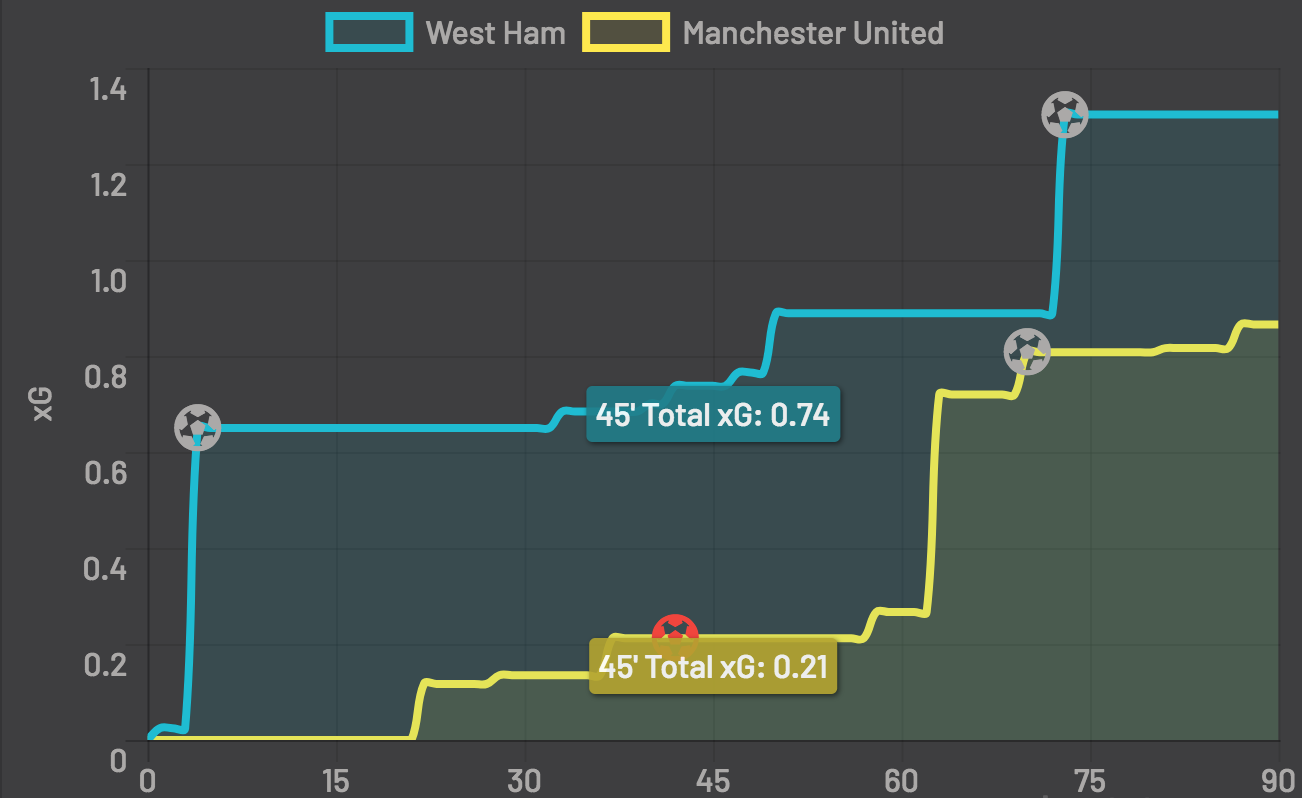Click the 1.4 y-axis tick label
This screenshot has width=1302, height=798.
(x=107, y=89)
